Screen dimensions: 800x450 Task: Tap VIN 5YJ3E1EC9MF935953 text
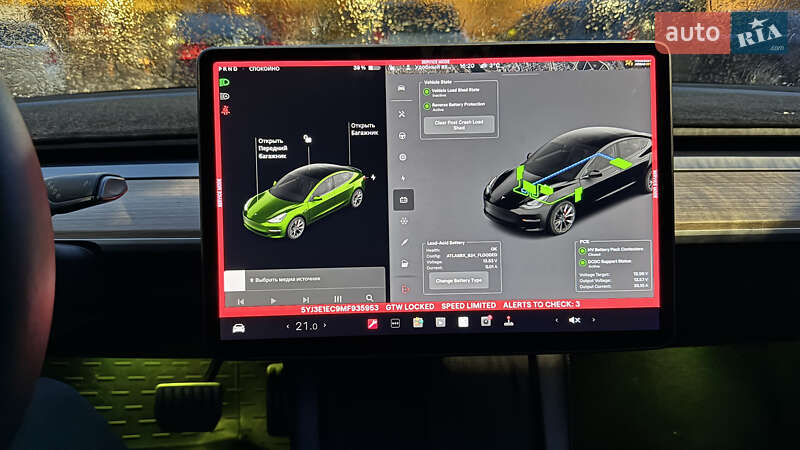(x=339, y=309)
